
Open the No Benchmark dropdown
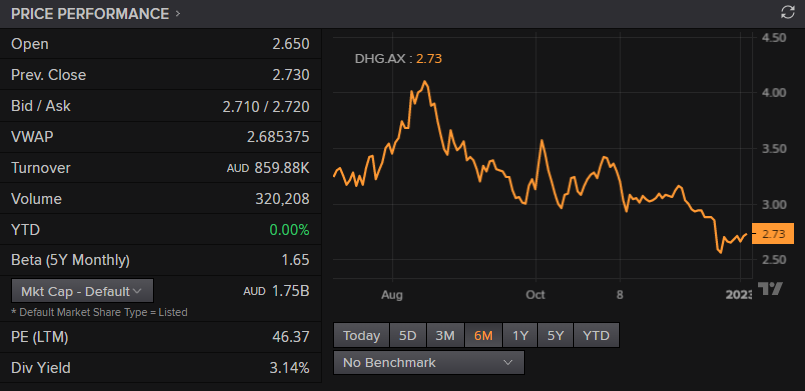click(429, 363)
